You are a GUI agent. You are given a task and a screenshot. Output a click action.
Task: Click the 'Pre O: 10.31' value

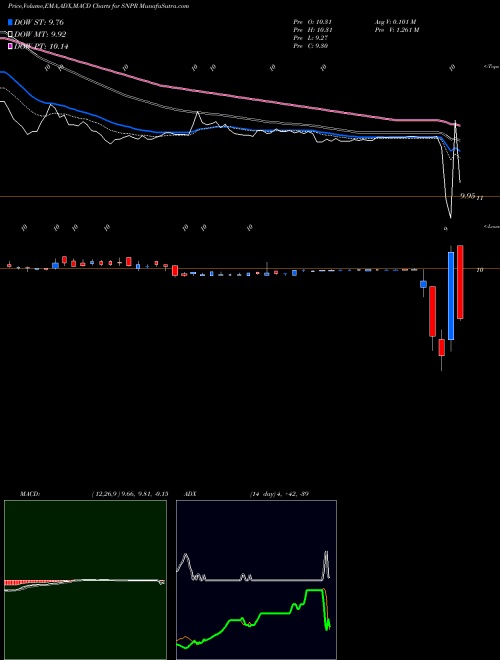pyautogui.click(x=313, y=22)
